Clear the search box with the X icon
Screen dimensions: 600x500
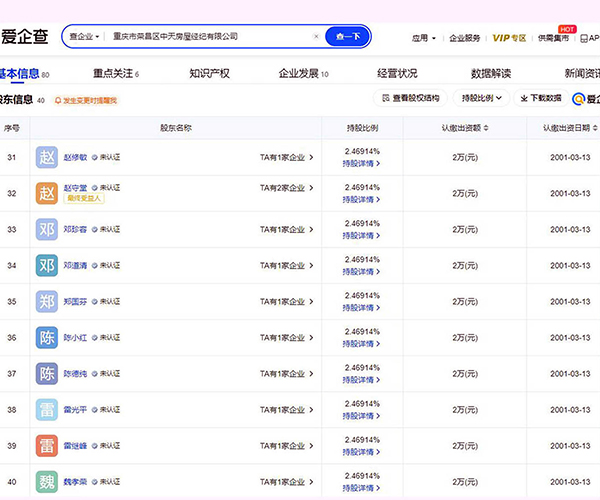pos(317,36)
